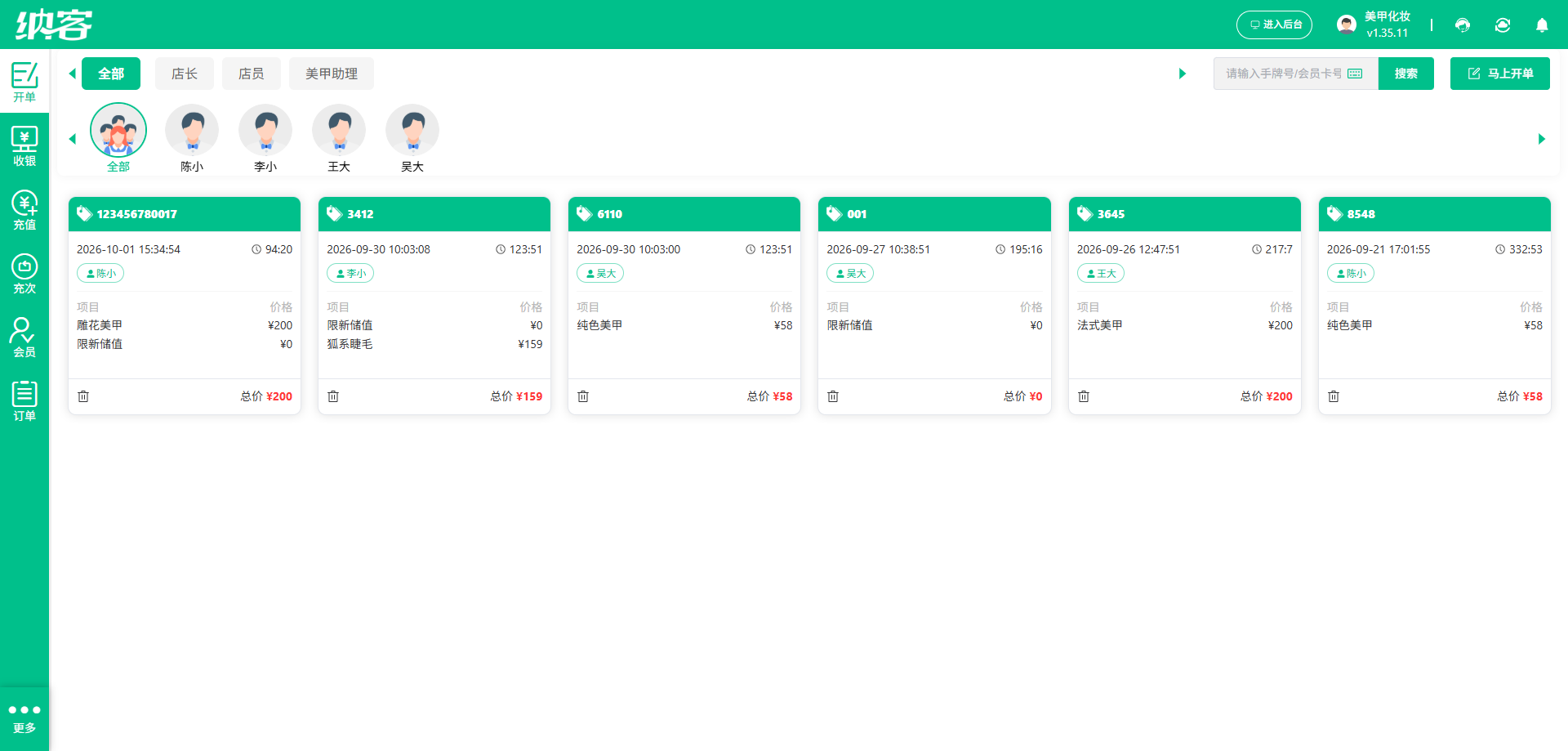Viewport: 1568px width, 751px height.
Task: Select the 店长 role tab
Action: tap(185, 74)
